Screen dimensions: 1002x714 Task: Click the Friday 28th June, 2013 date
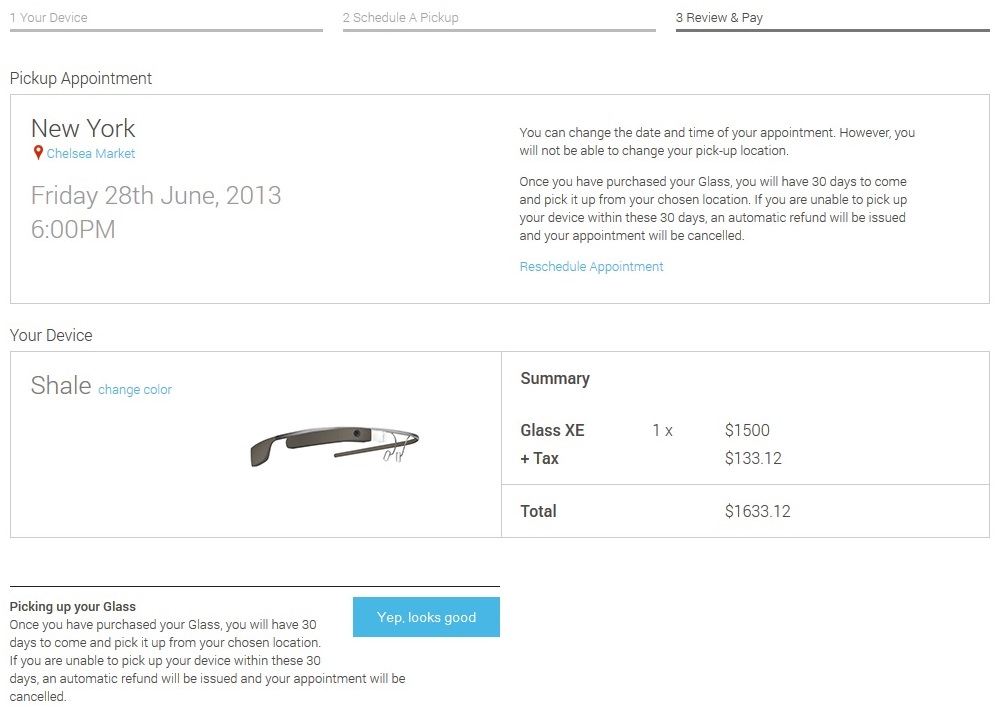pyautogui.click(x=156, y=194)
